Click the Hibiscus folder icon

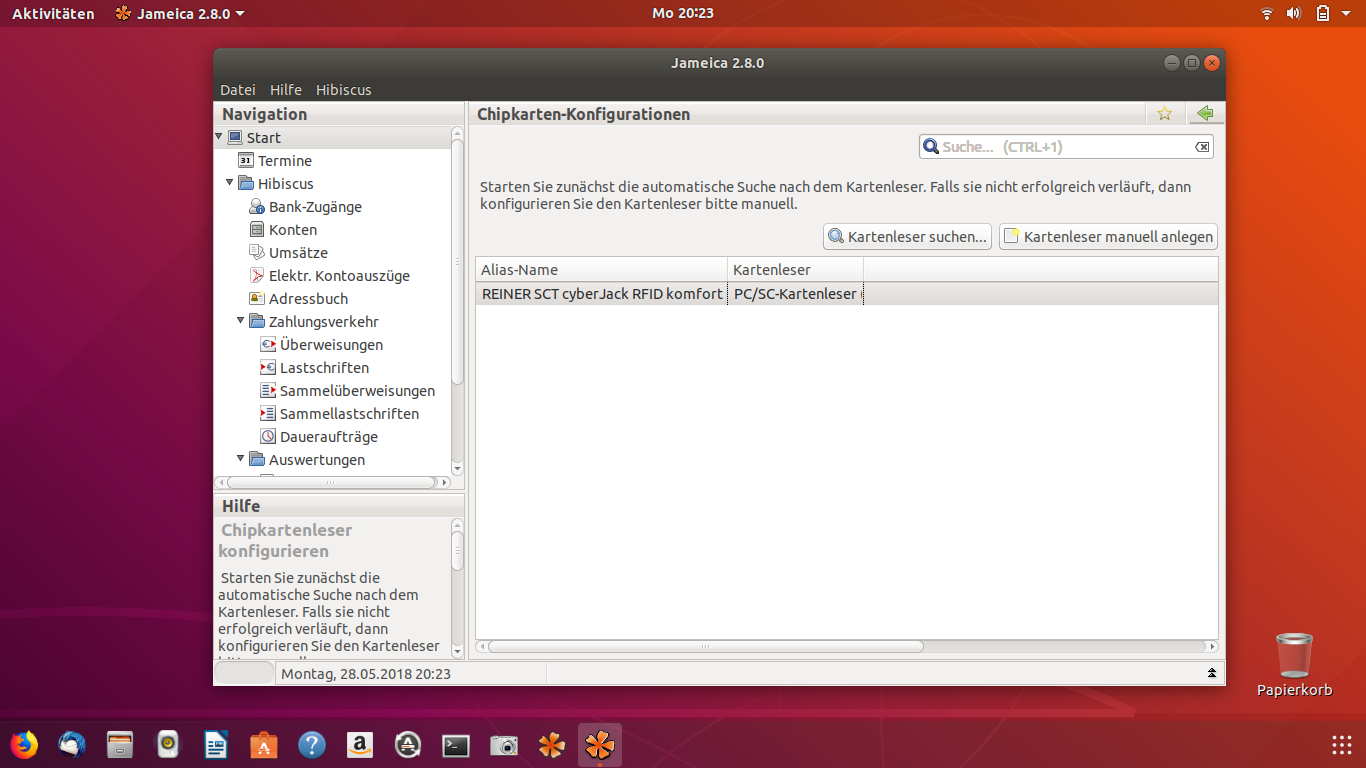point(246,183)
